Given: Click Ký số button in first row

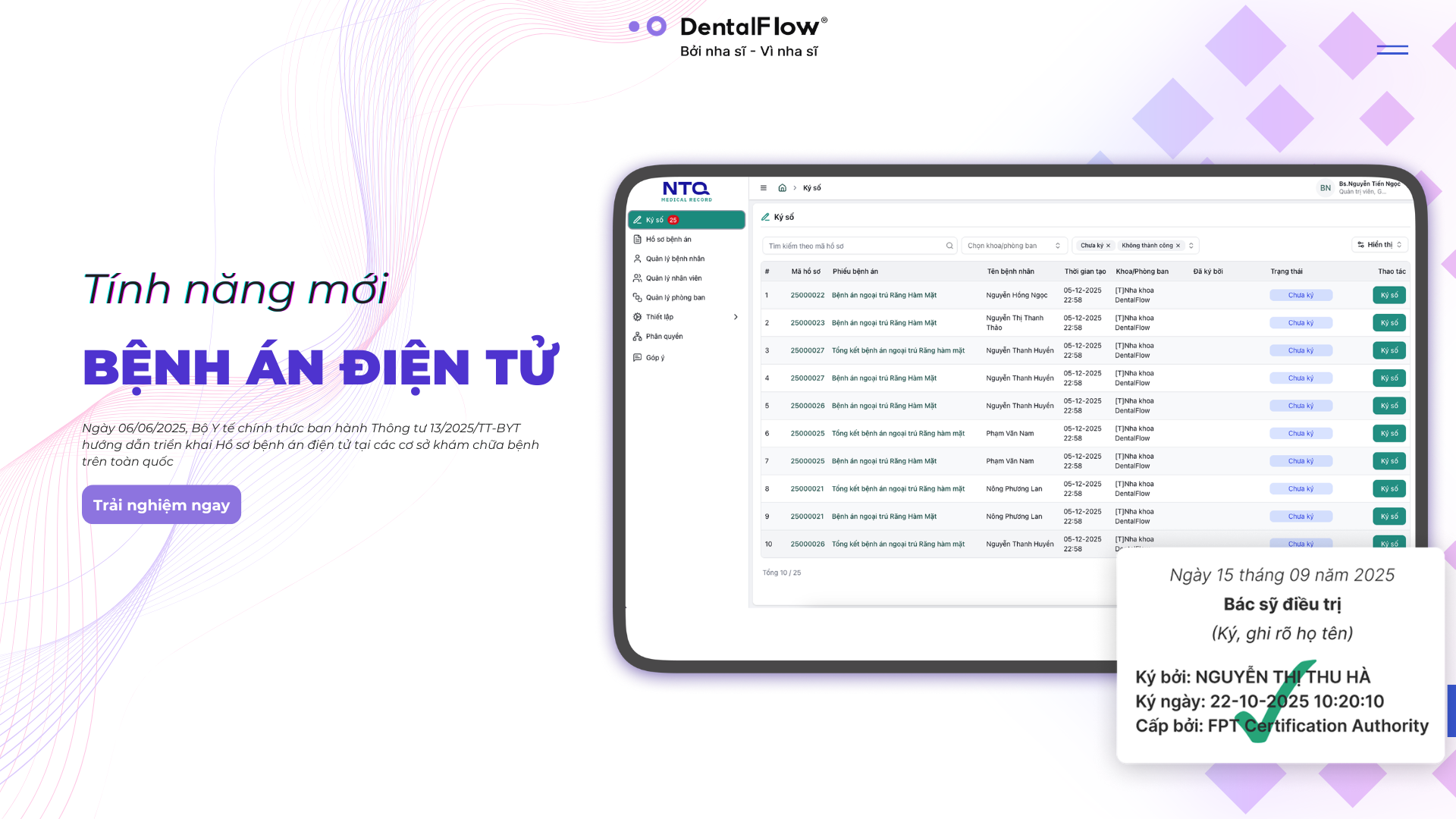Looking at the screenshot, I should pos(1389,295).
